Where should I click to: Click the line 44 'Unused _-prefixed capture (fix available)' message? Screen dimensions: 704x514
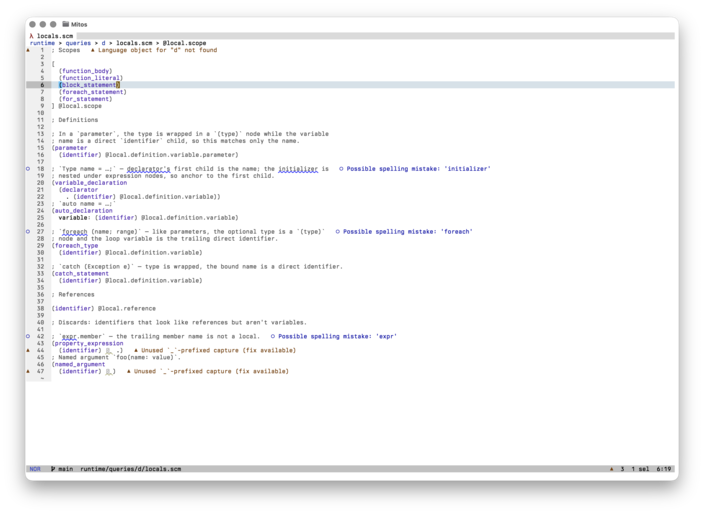(219, 350)
